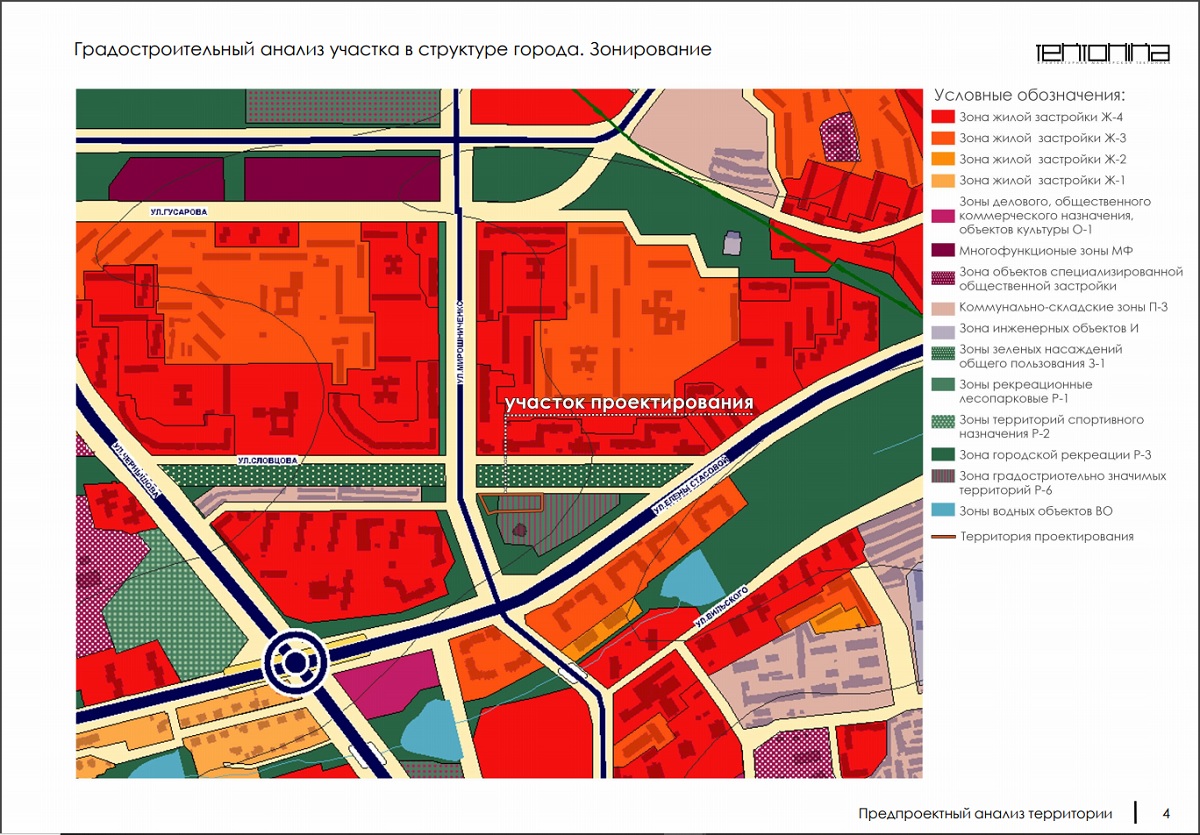The width and height of the screenshot is (1200, 835).
Task: Click the dark purple МФ zone swatch
Action: pos(943,250)
